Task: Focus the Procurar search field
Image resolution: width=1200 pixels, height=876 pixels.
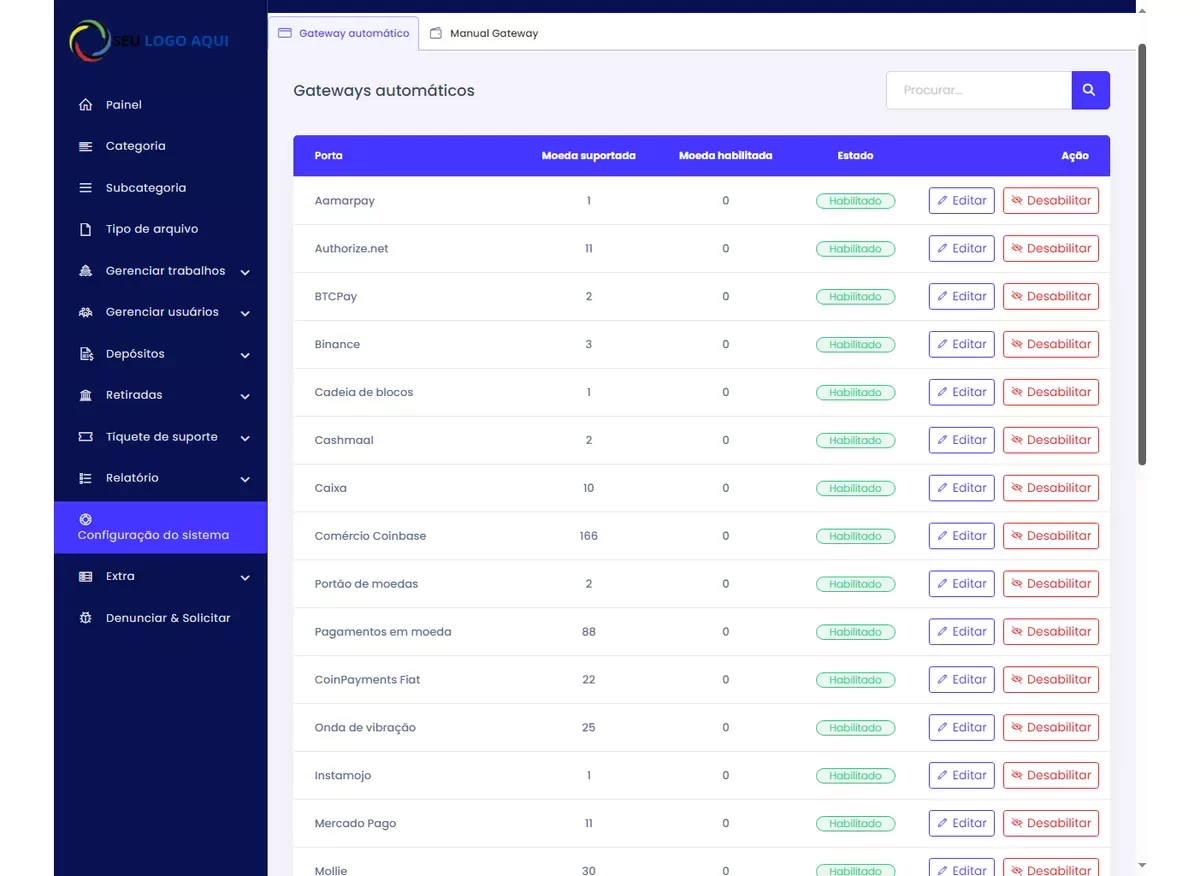Action: (x=978, y=90)
